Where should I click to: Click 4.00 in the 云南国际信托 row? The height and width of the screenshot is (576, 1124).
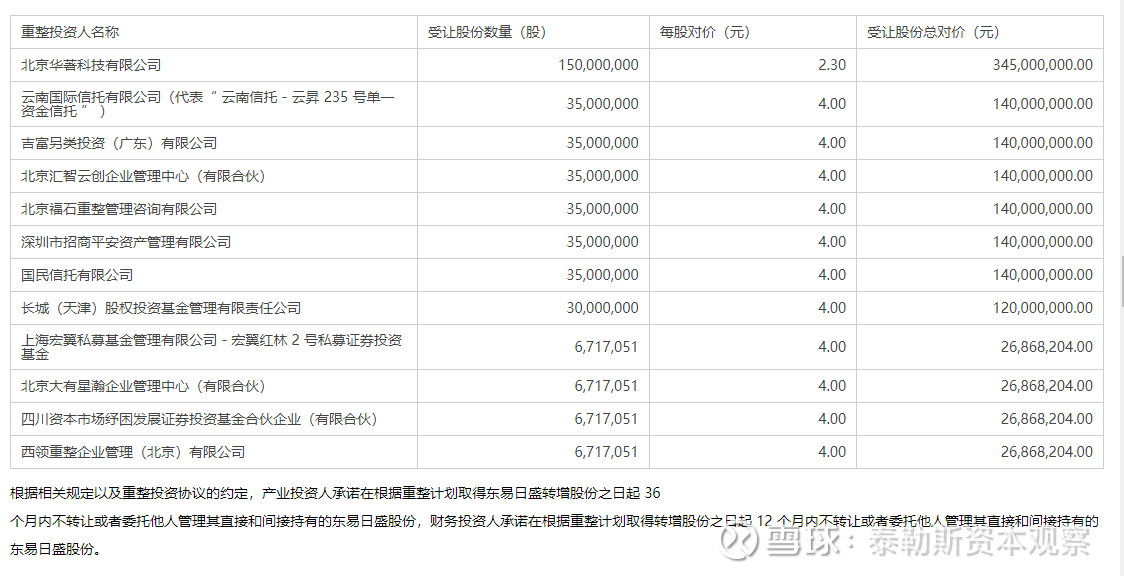click(x=832, y=105)
